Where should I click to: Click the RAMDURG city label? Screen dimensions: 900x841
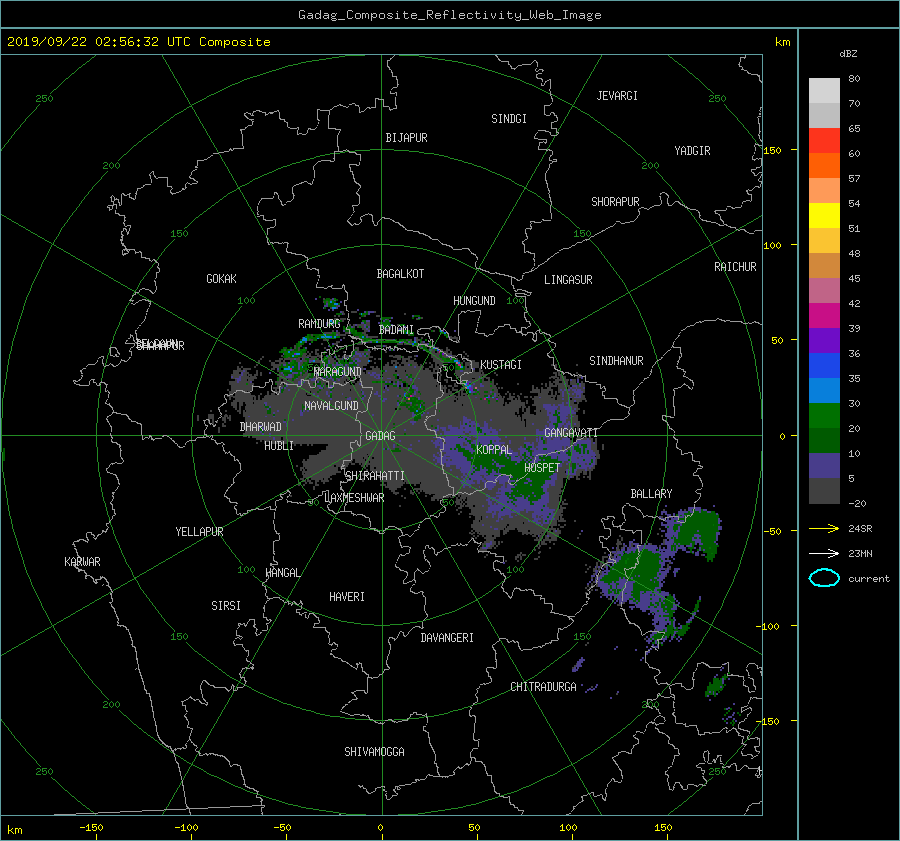(x=319, y=324)
